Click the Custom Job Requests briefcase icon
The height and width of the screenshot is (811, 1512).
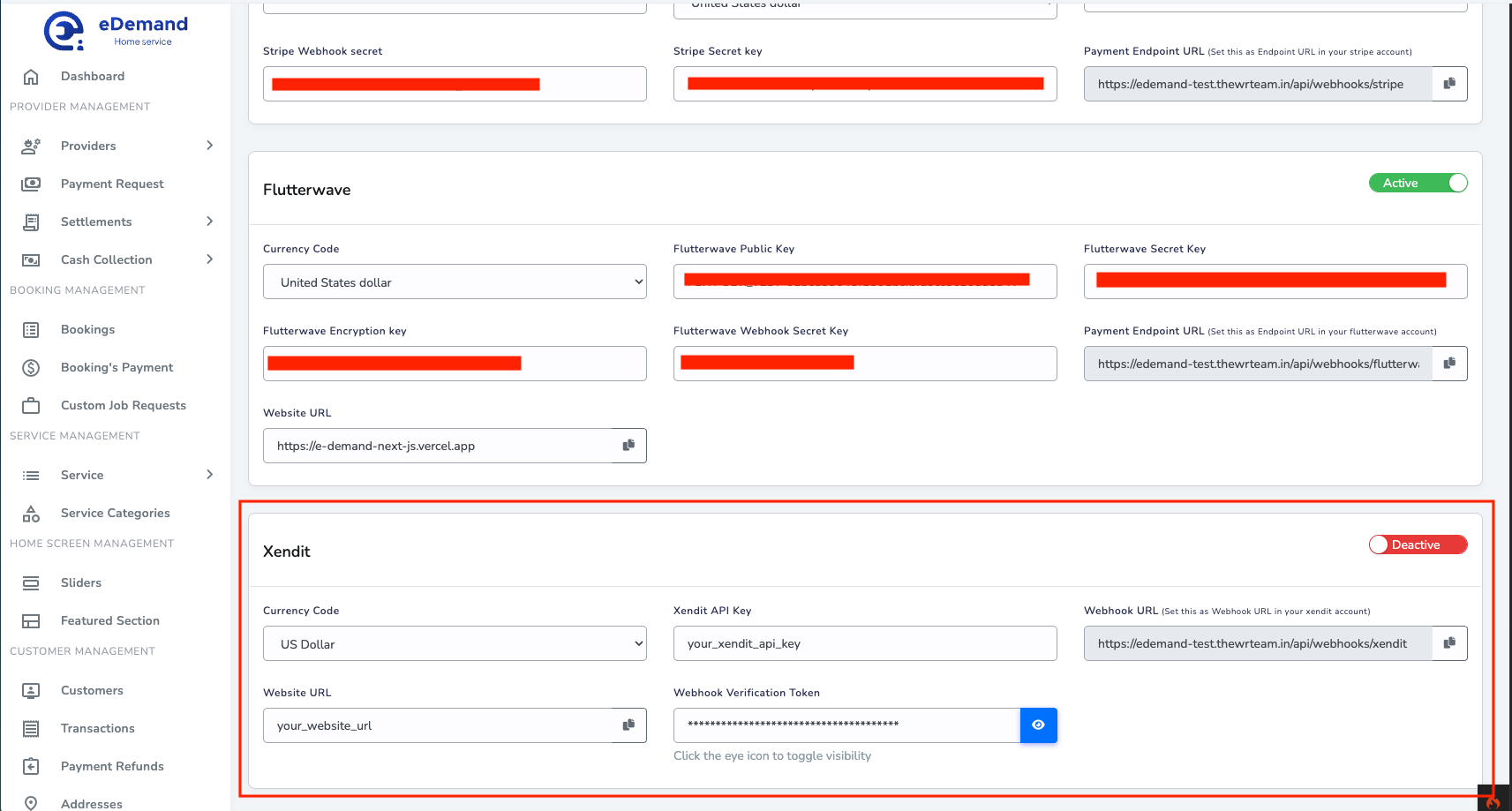(30, 405)
